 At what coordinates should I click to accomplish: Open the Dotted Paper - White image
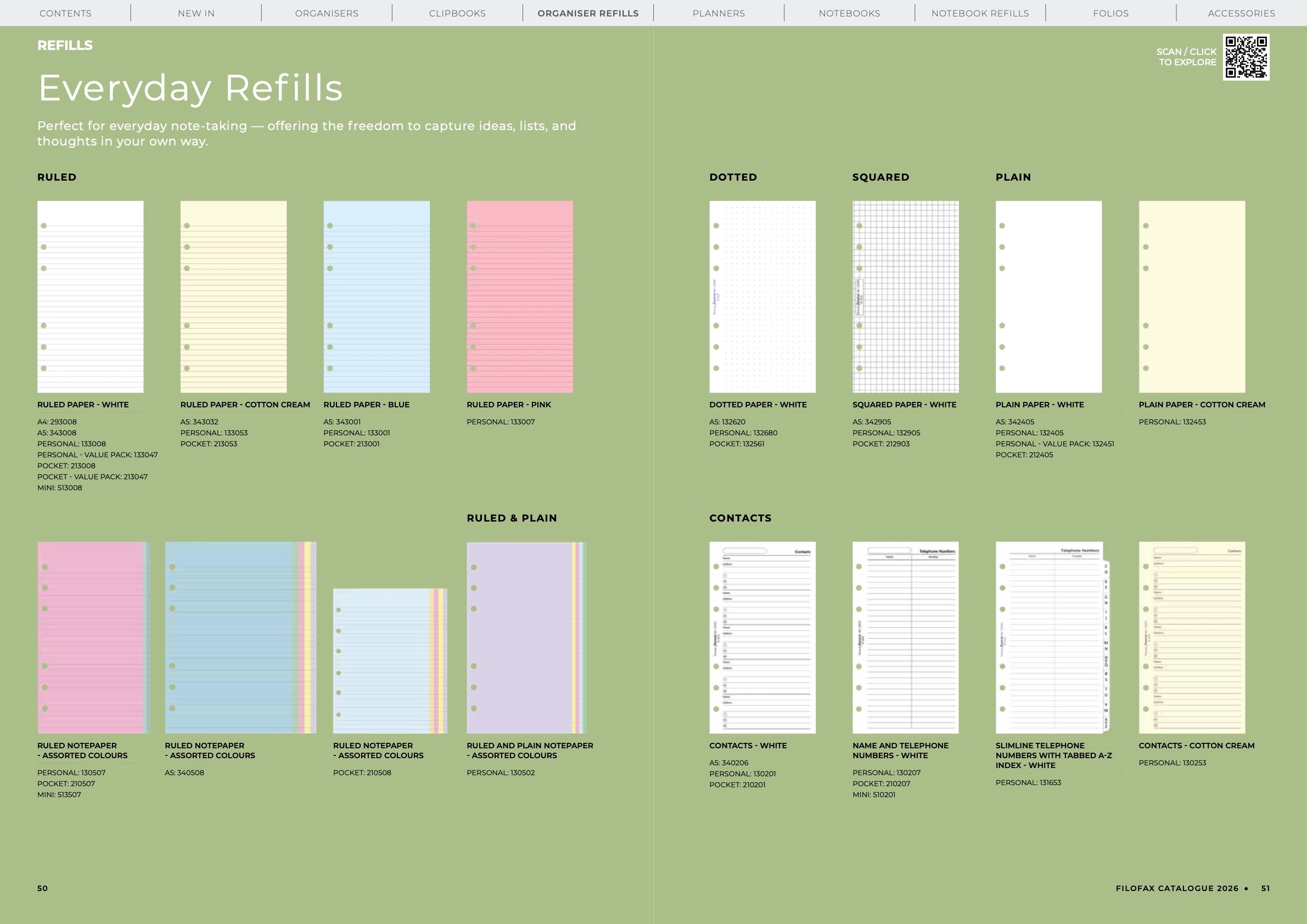(762, 296)
